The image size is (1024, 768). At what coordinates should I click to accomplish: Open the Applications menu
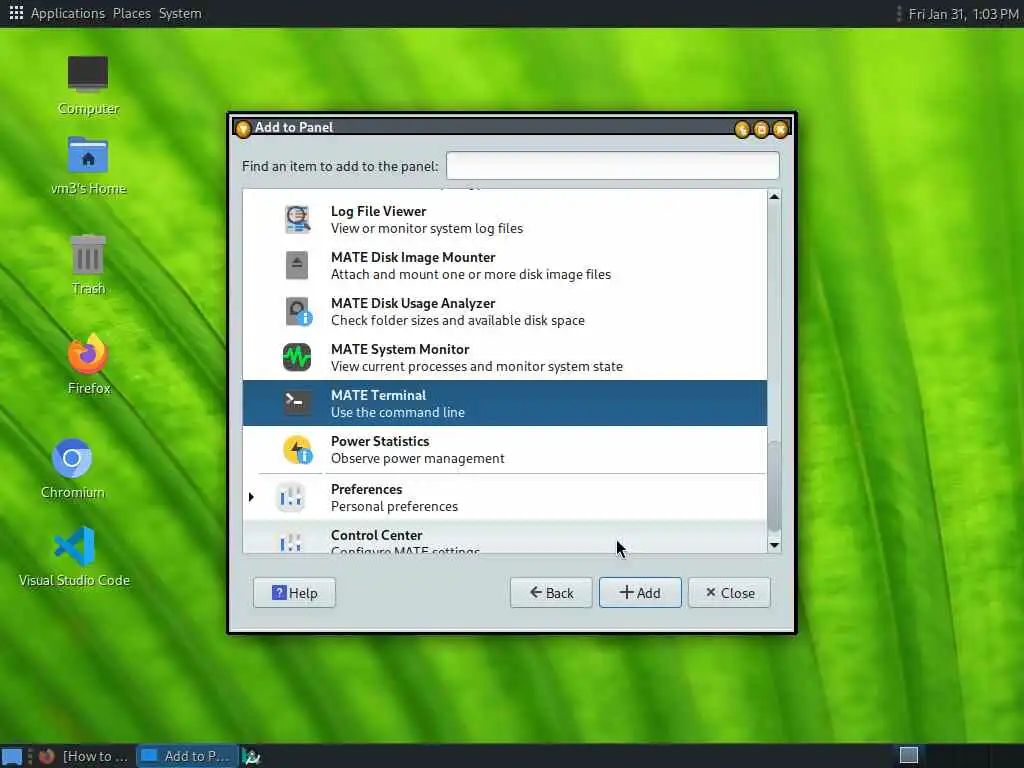pyautogui.click(x=67, y=13)
